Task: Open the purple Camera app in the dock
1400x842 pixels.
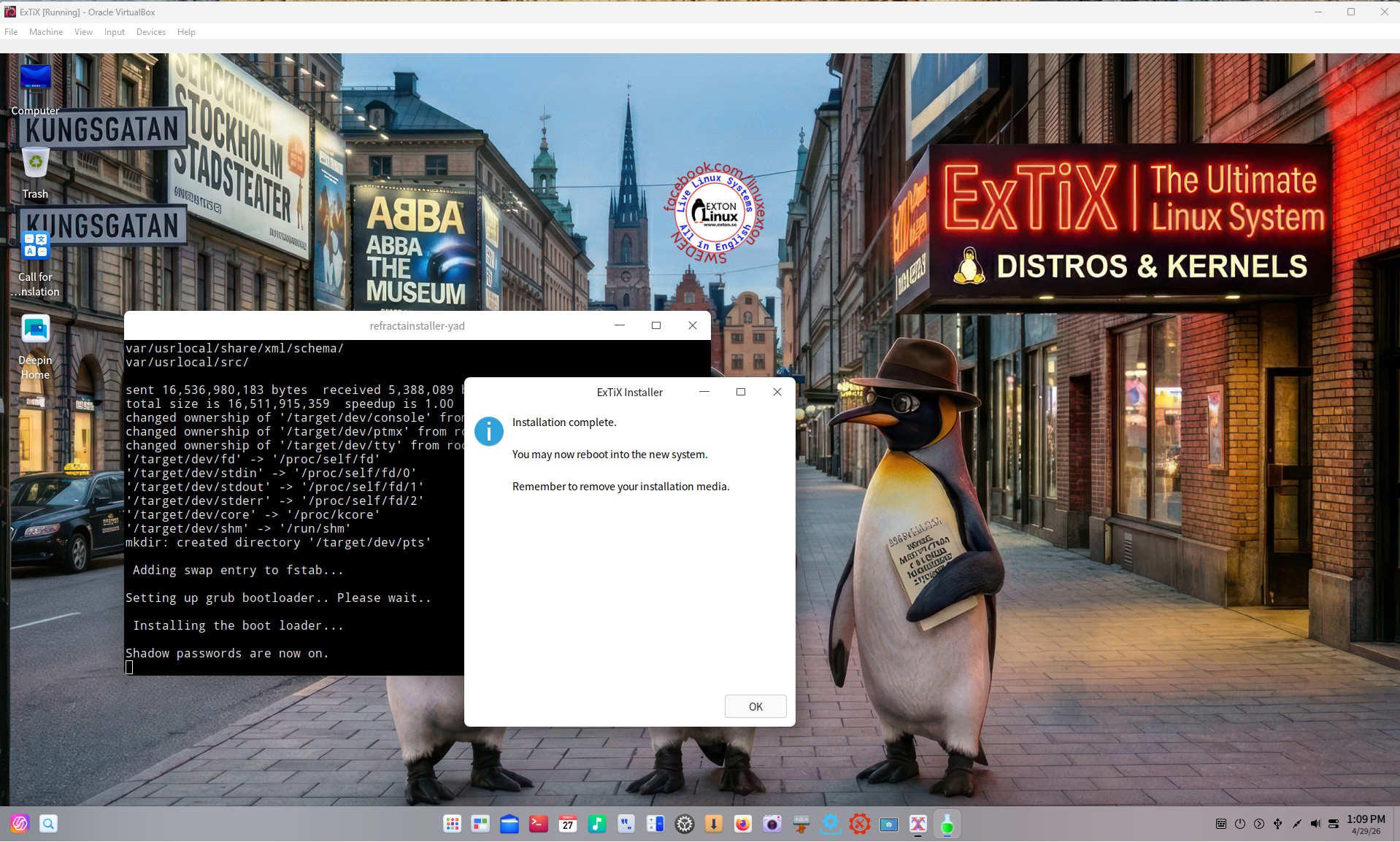Action: [772, 824]
